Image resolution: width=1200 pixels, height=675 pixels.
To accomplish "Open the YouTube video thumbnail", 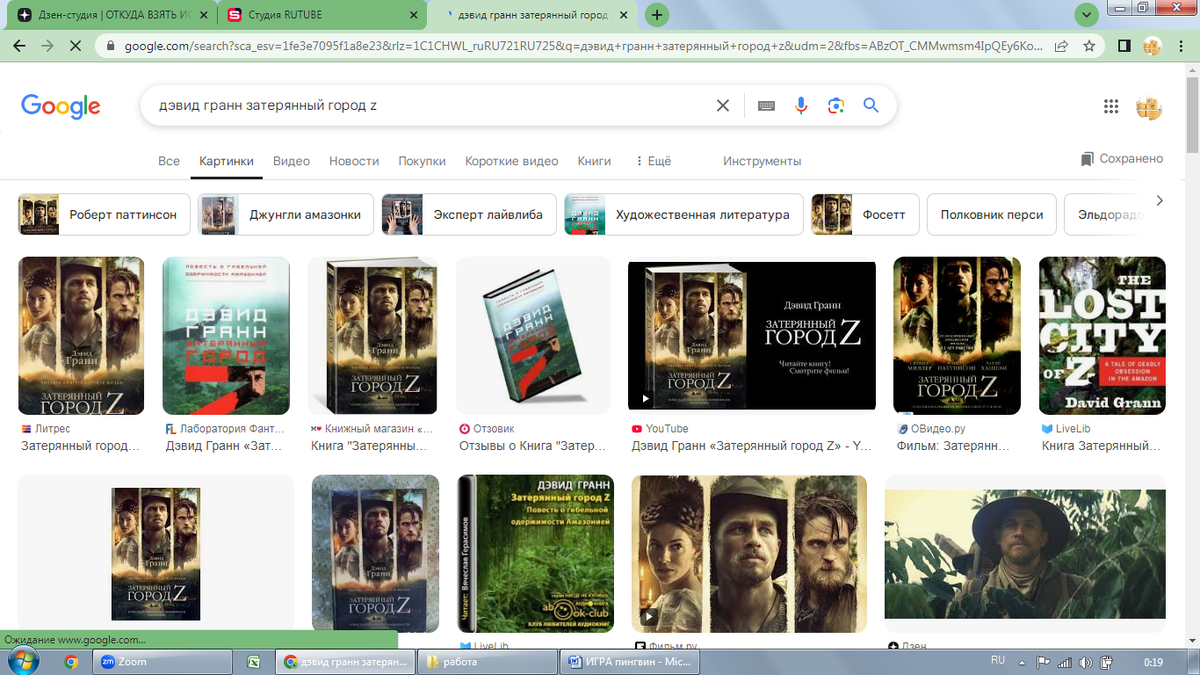I will 752,336.
